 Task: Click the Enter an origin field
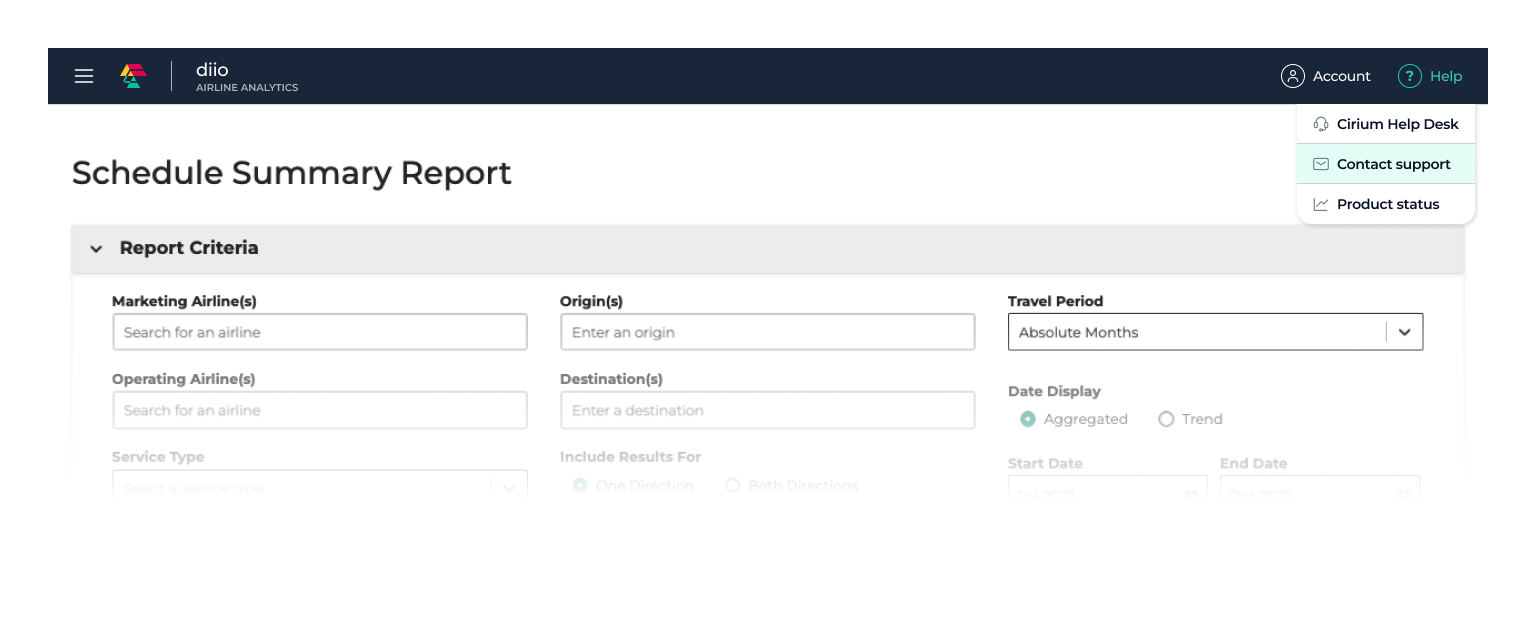[767, 332]
